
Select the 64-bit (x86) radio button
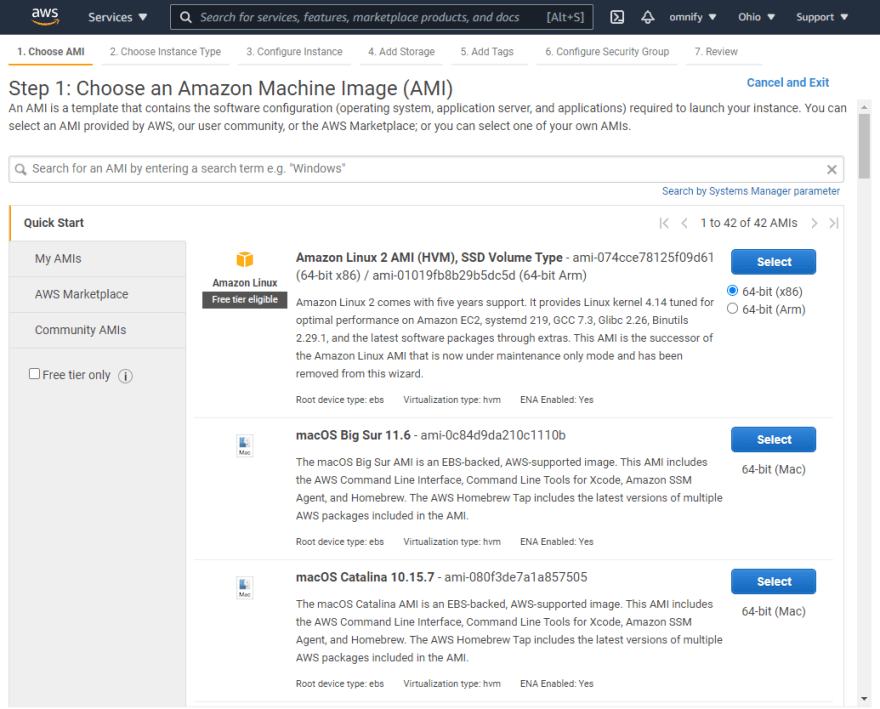732,291
